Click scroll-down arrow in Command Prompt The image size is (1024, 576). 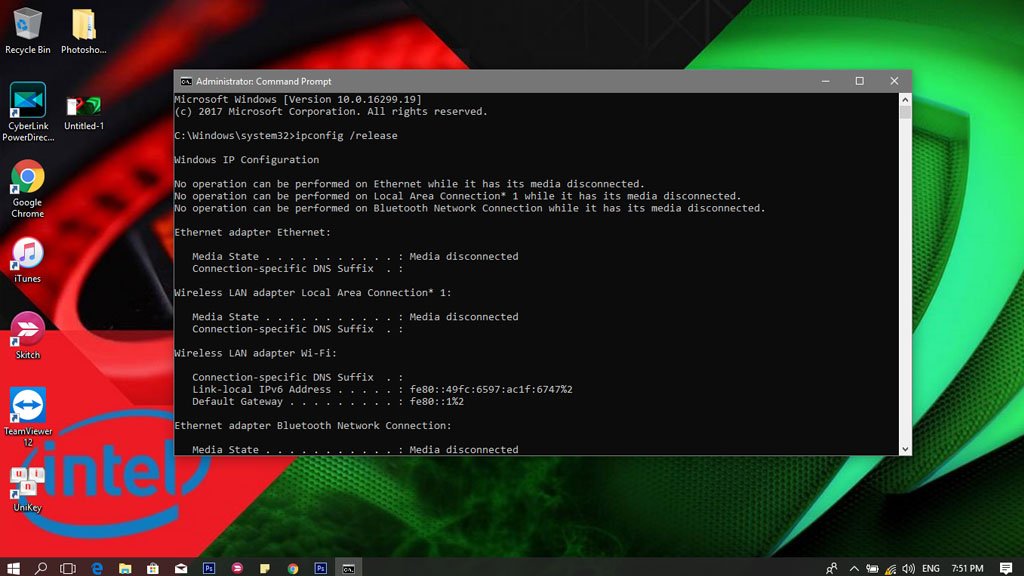click(x=904, y=449)
